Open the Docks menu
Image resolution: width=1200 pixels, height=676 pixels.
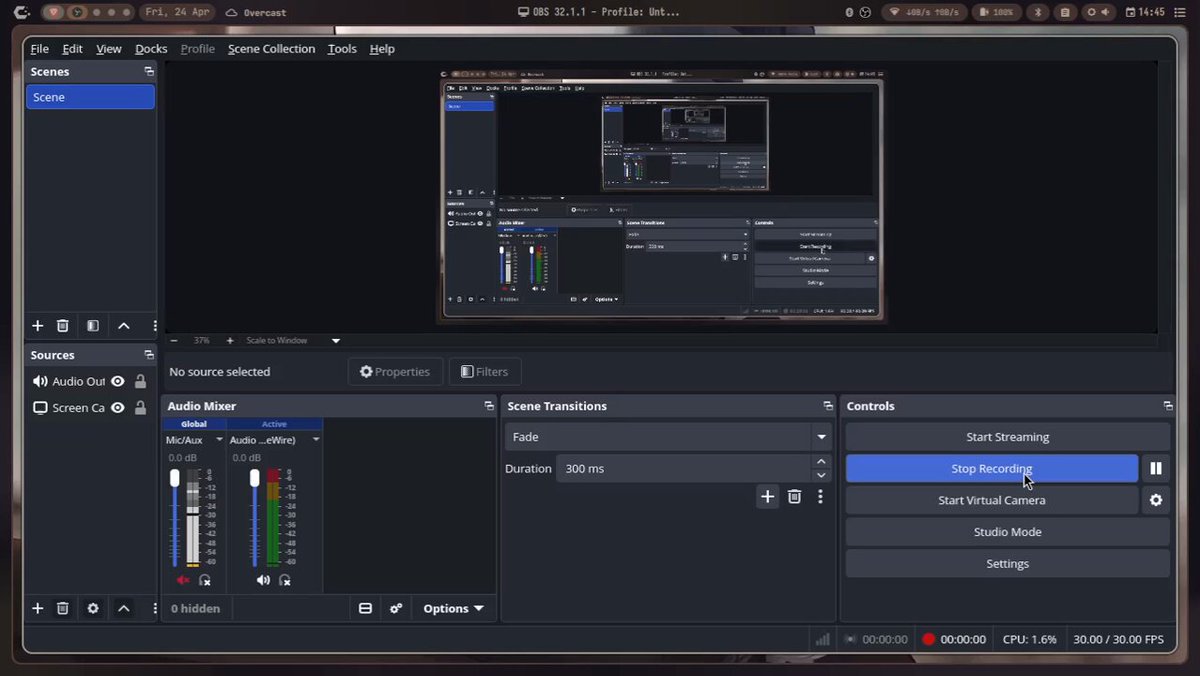tap(151, 49)
